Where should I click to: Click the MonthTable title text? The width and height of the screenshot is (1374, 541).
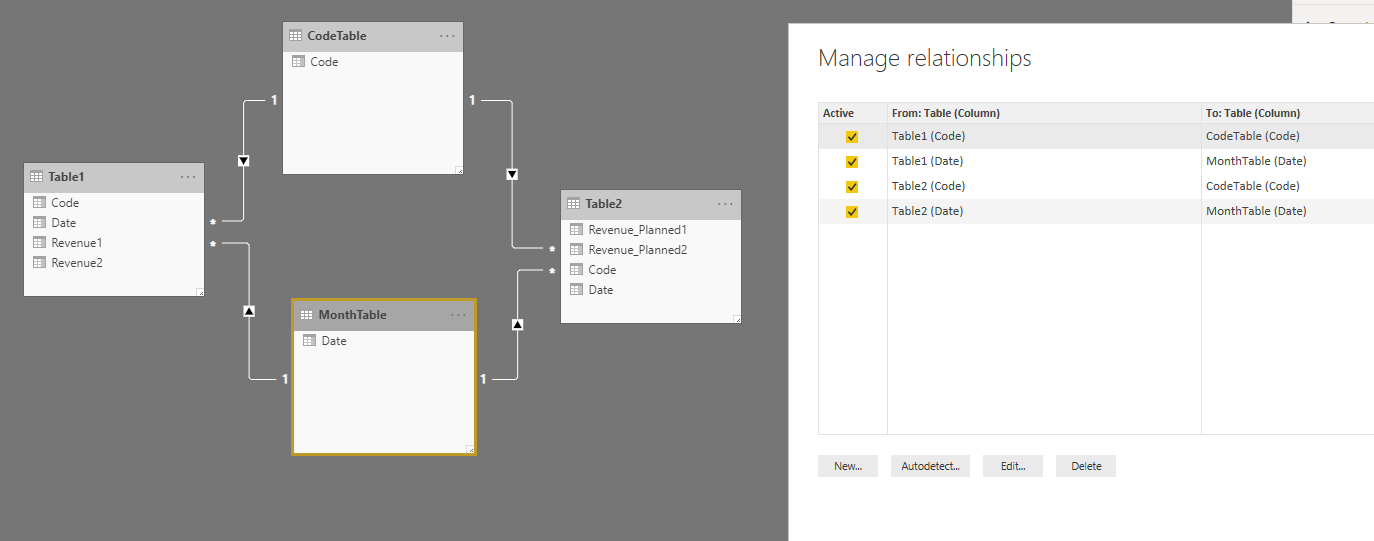tap(352, 315)
